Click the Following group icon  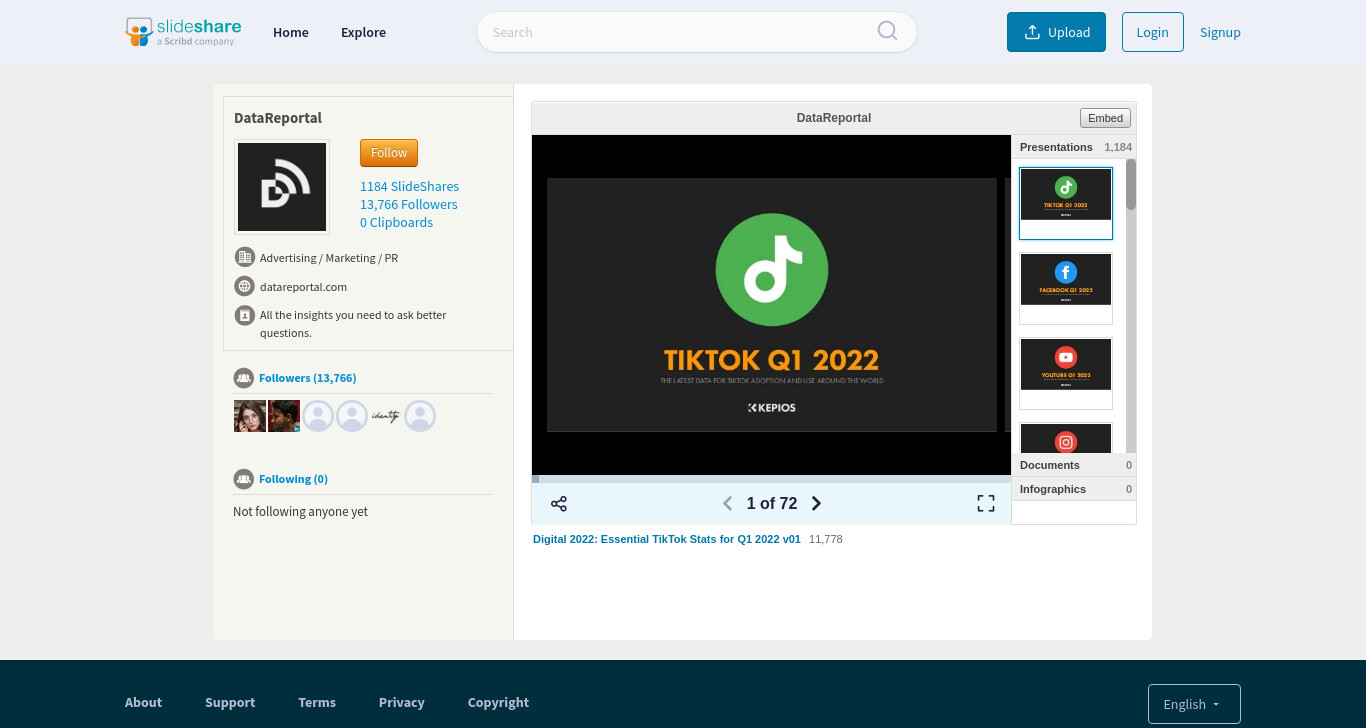[243, 479]
